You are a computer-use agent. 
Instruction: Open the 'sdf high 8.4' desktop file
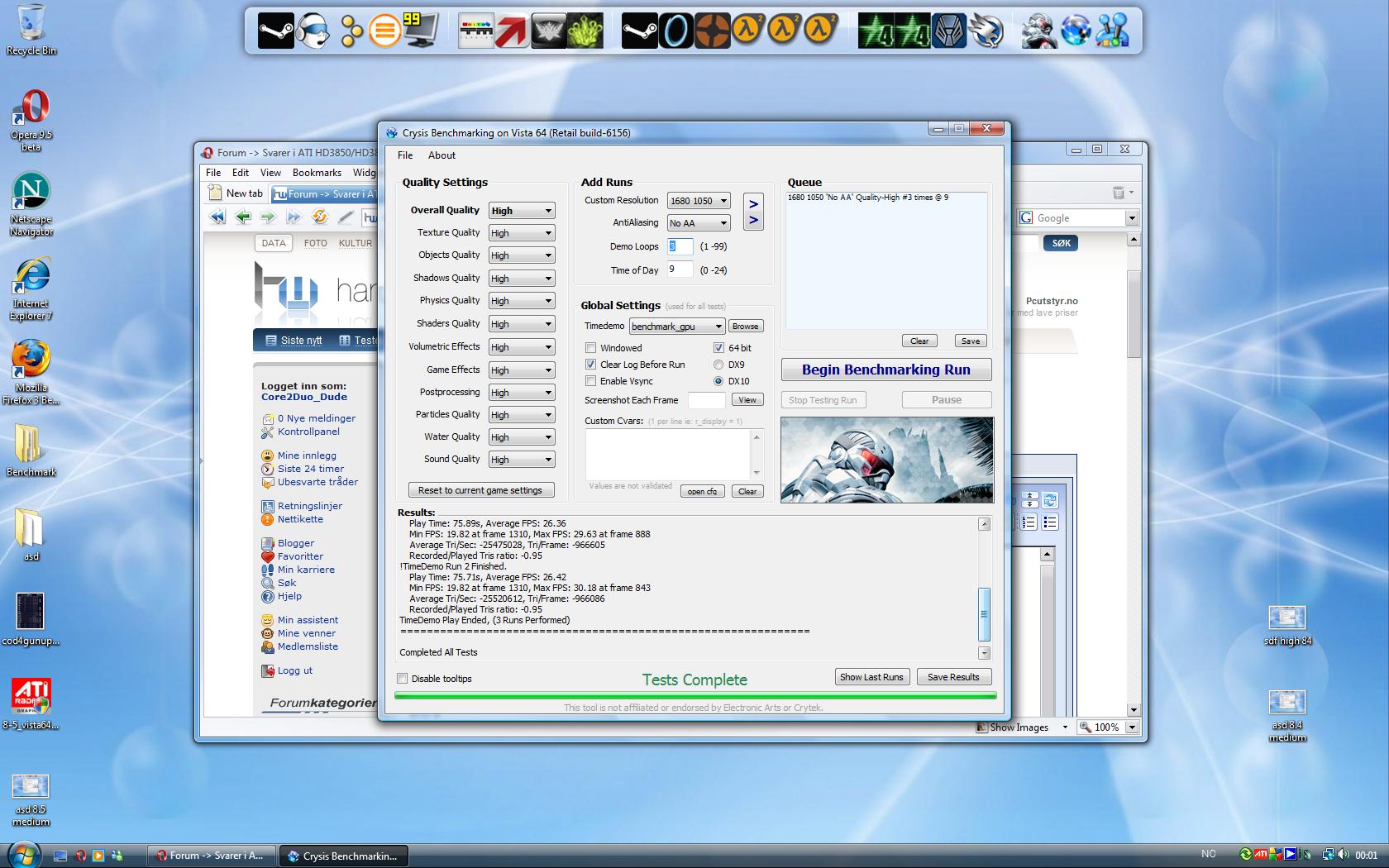1287,626
